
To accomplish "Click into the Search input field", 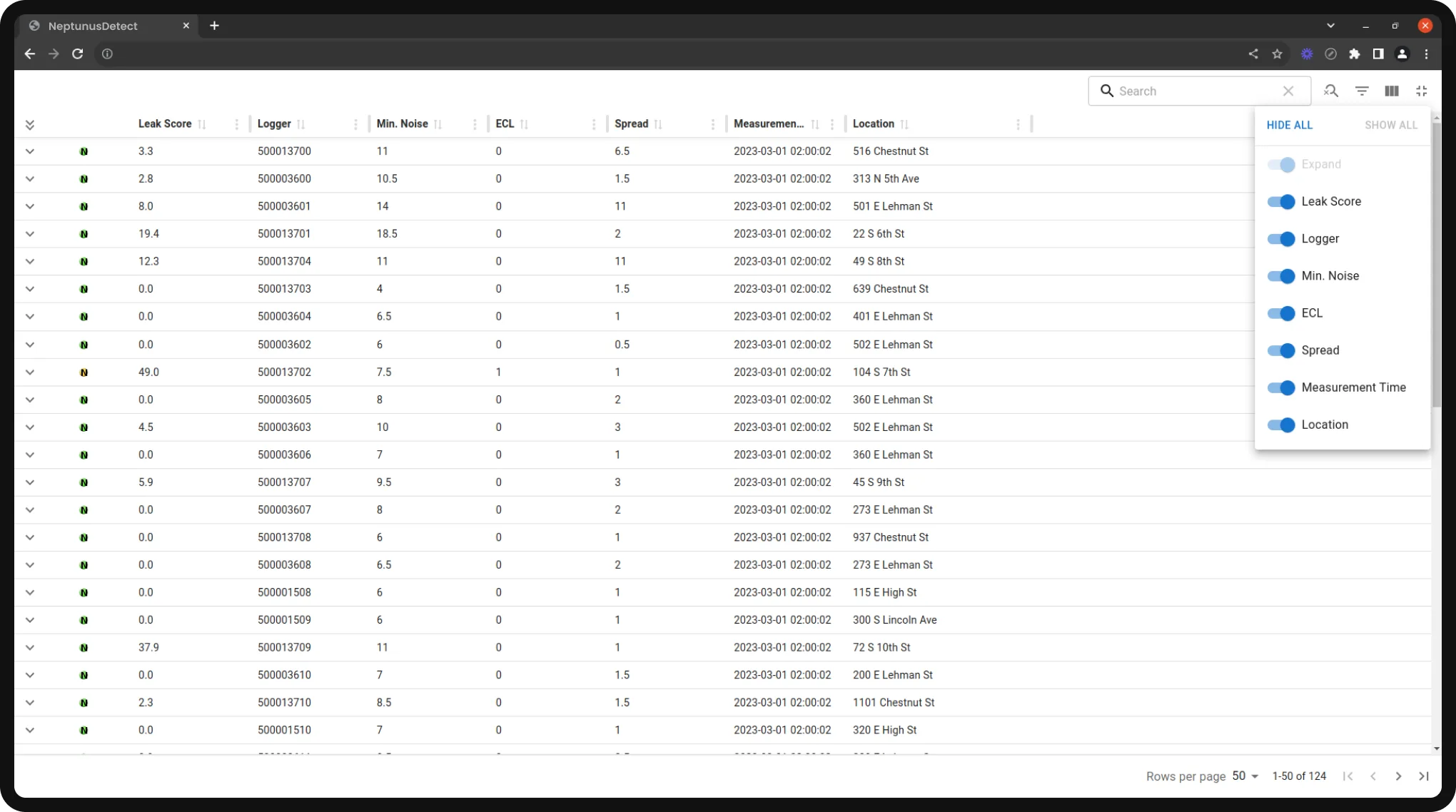I will pyautogui.click(x=1195, y=91).
